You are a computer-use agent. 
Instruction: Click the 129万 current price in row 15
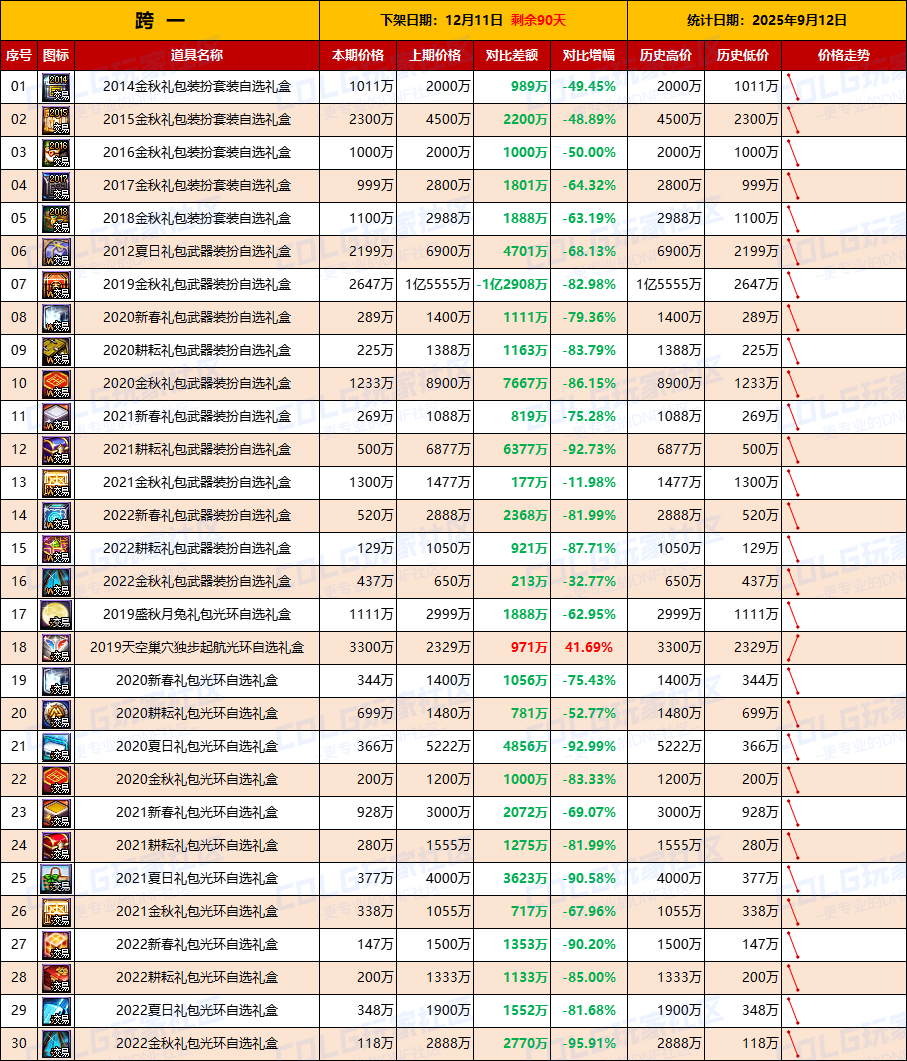pos(358,549)
